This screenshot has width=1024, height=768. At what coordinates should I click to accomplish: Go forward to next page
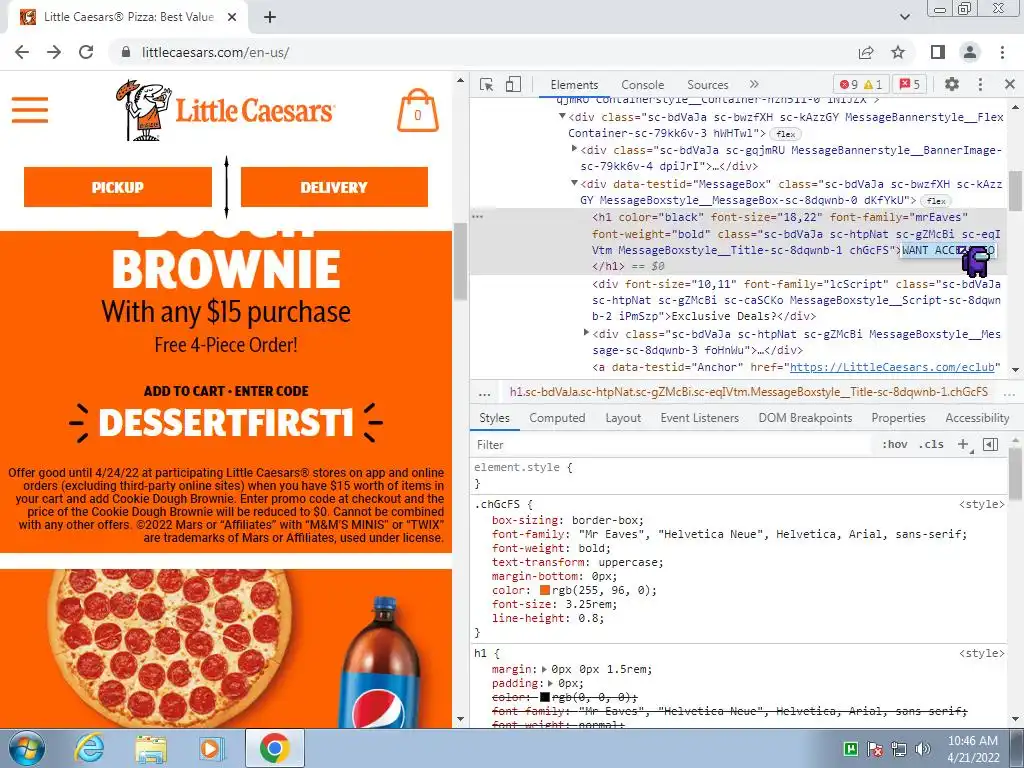click(x=54, y=52)
